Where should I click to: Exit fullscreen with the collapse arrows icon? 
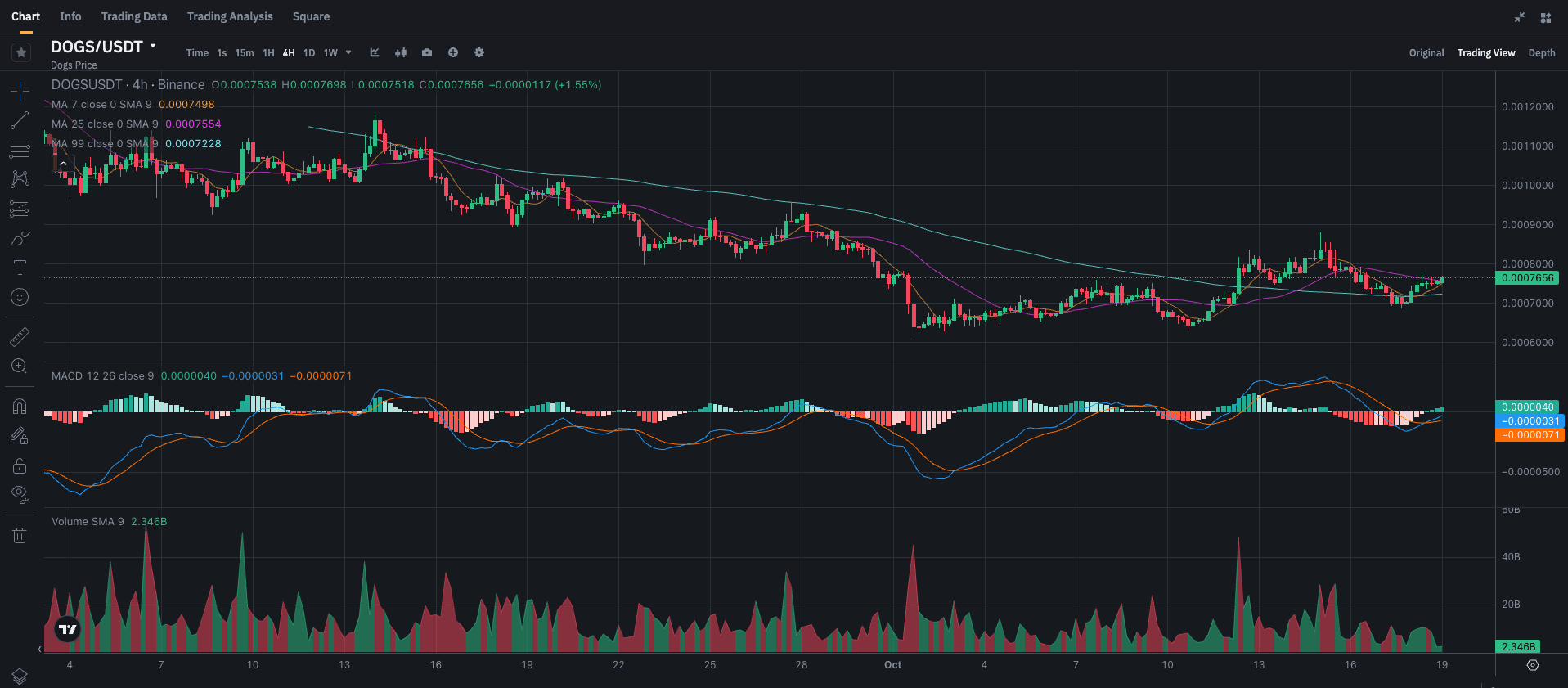(x=1520, y=17)
